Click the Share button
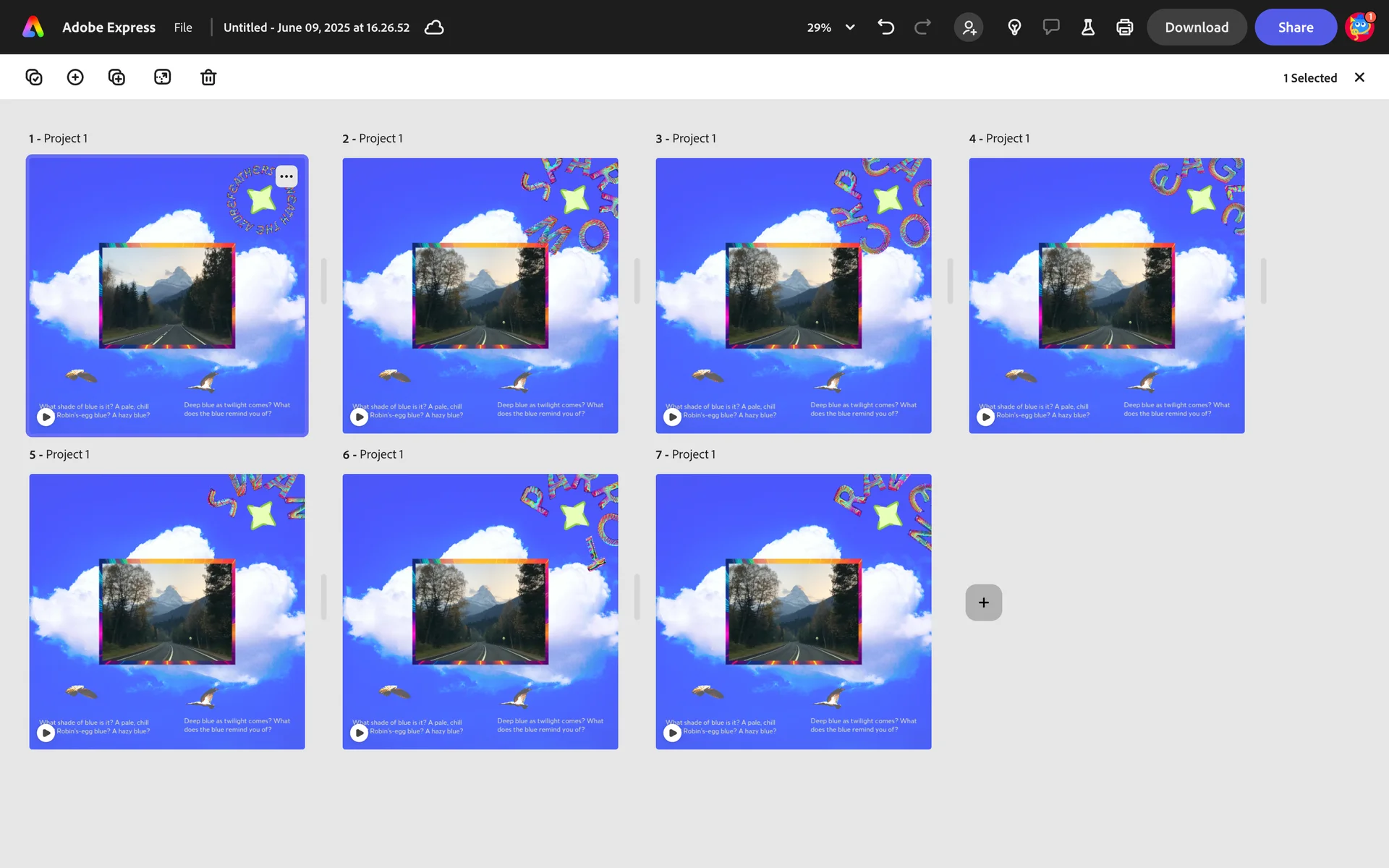This screenshot has height=868, width=1389. pos(1295,27)
